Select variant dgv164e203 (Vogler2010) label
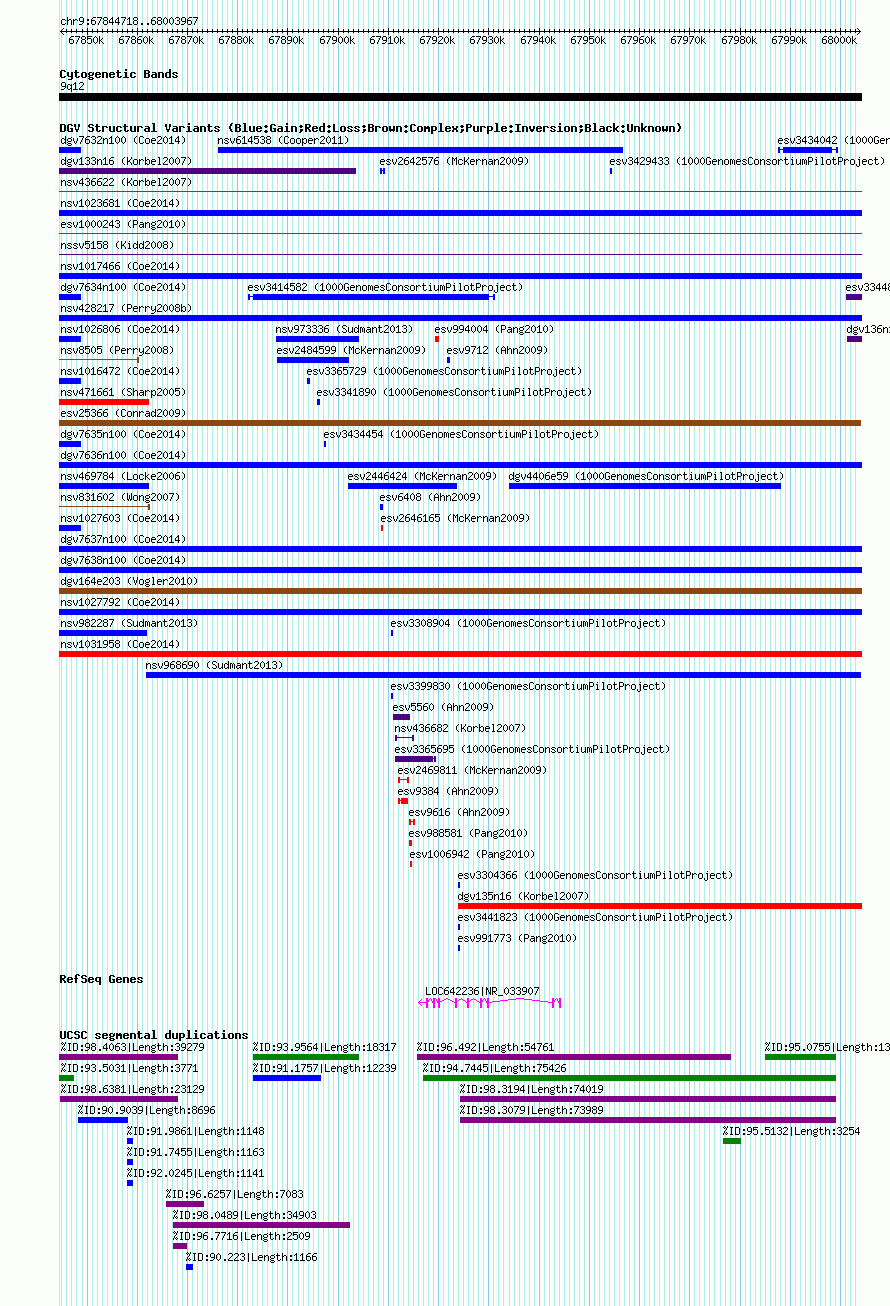The width and height of the screenshot is (890, 1306). (x=129, y=581)
